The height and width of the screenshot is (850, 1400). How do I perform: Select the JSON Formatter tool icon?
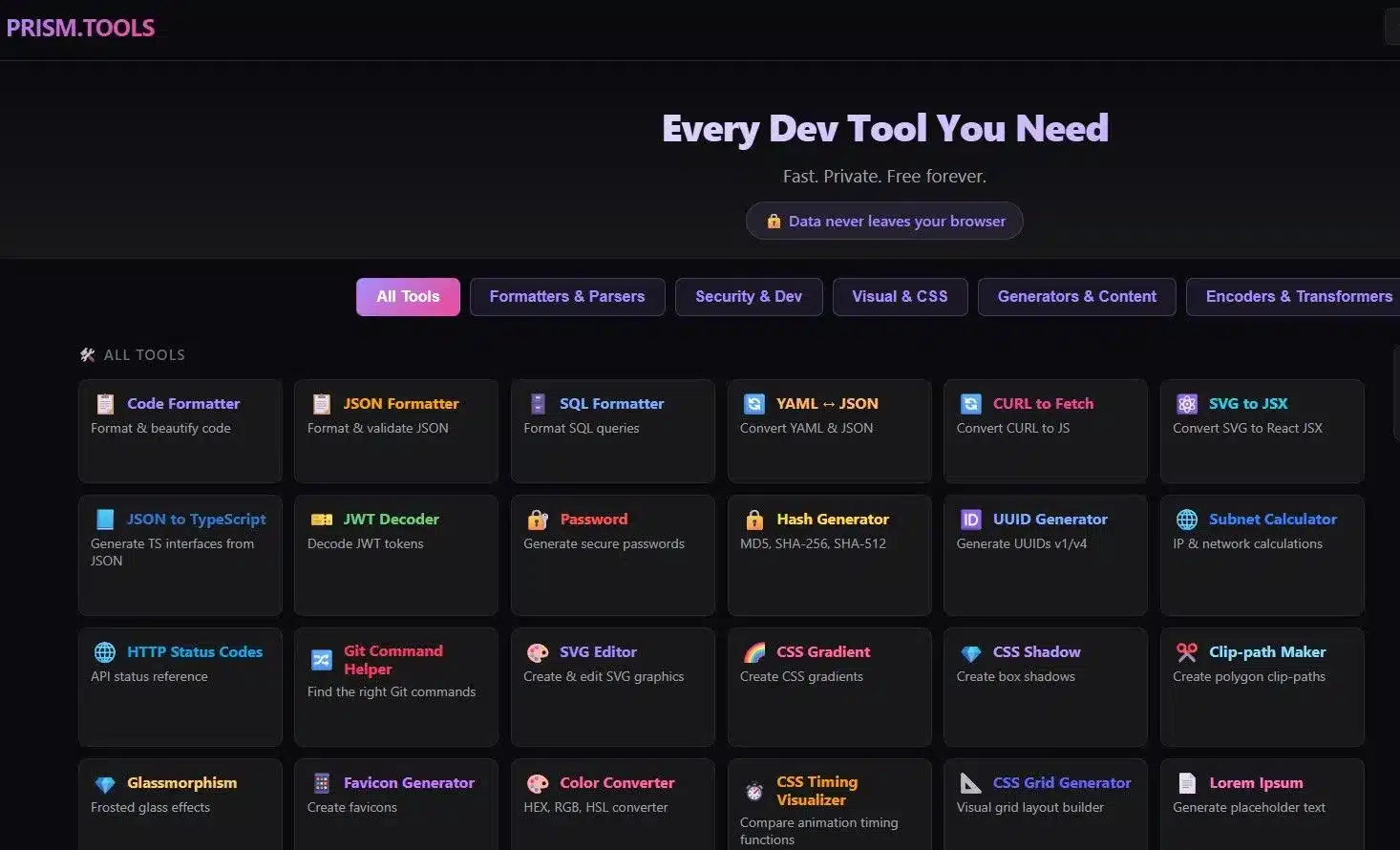point(321,402)
